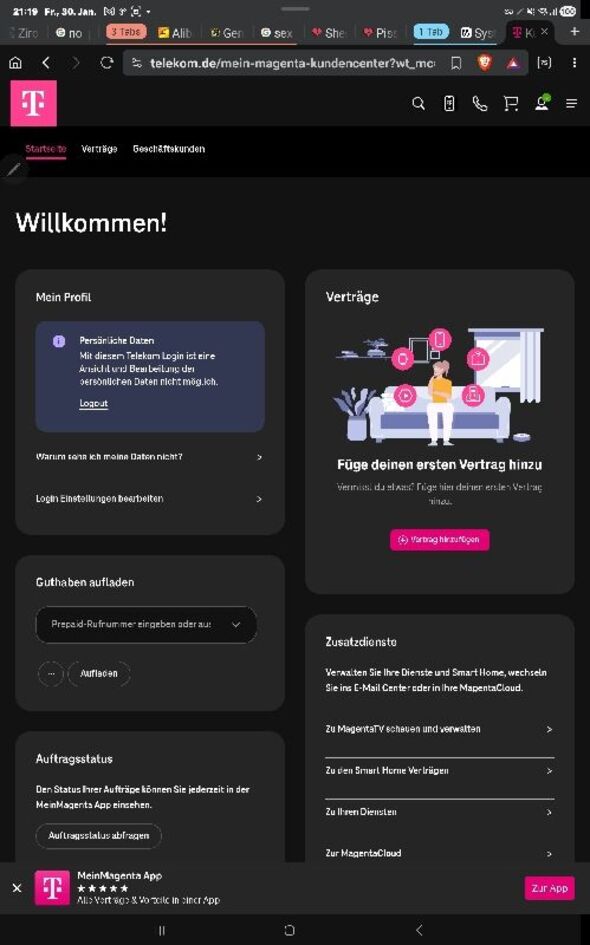This screenshot has width=590, height=945.
Task: Click the Logout link
Action: point(93,403)
